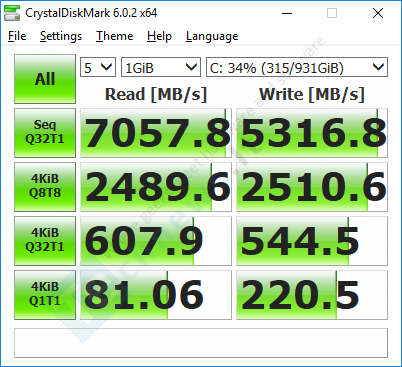Click the CrystalDiskMark app icon in title bar
Image resolution: width=402 pixels, height=367 pixels.
click(x=12, y=13)
